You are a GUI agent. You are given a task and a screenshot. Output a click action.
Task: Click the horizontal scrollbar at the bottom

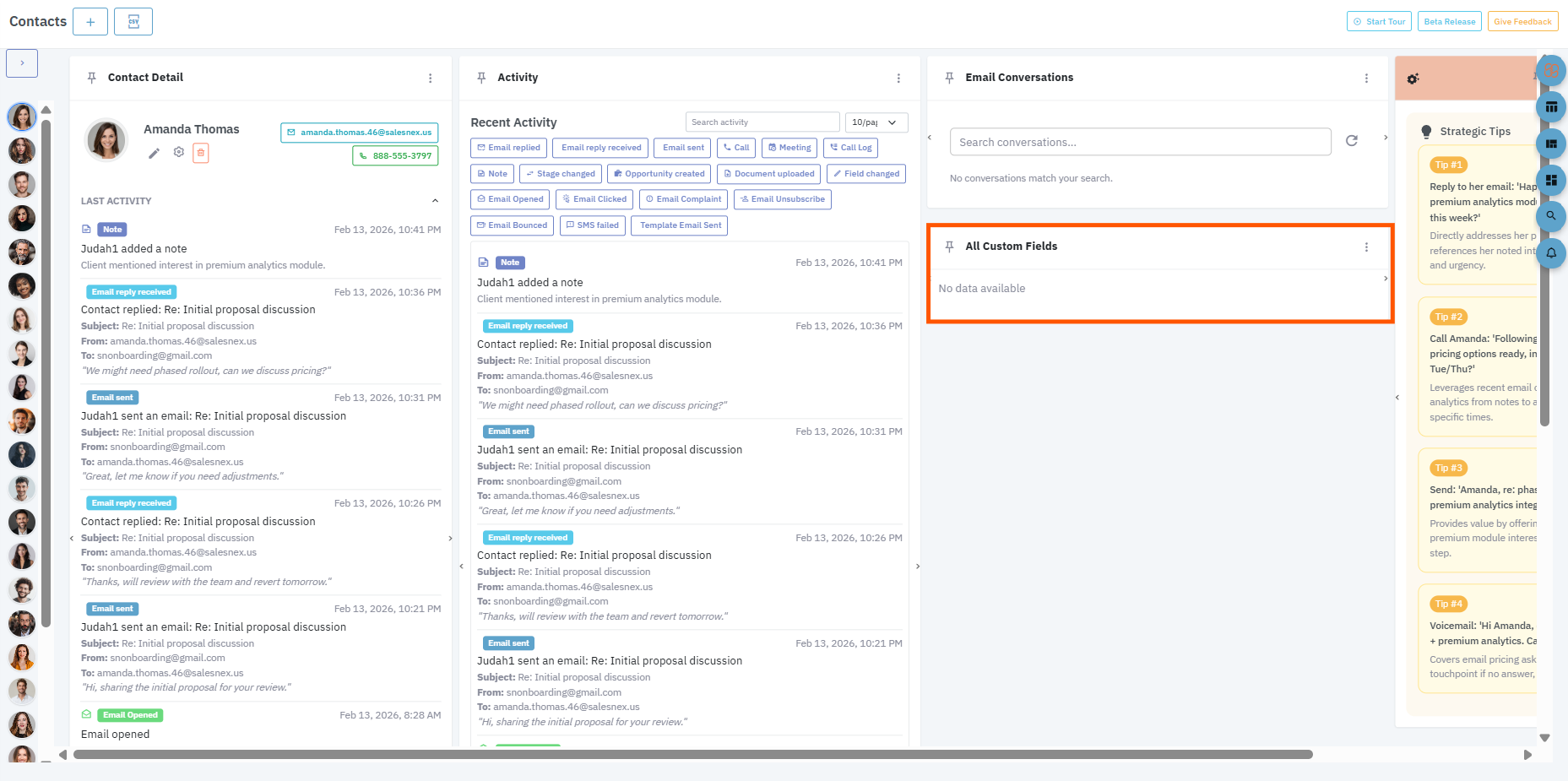(x=692, y=755)
